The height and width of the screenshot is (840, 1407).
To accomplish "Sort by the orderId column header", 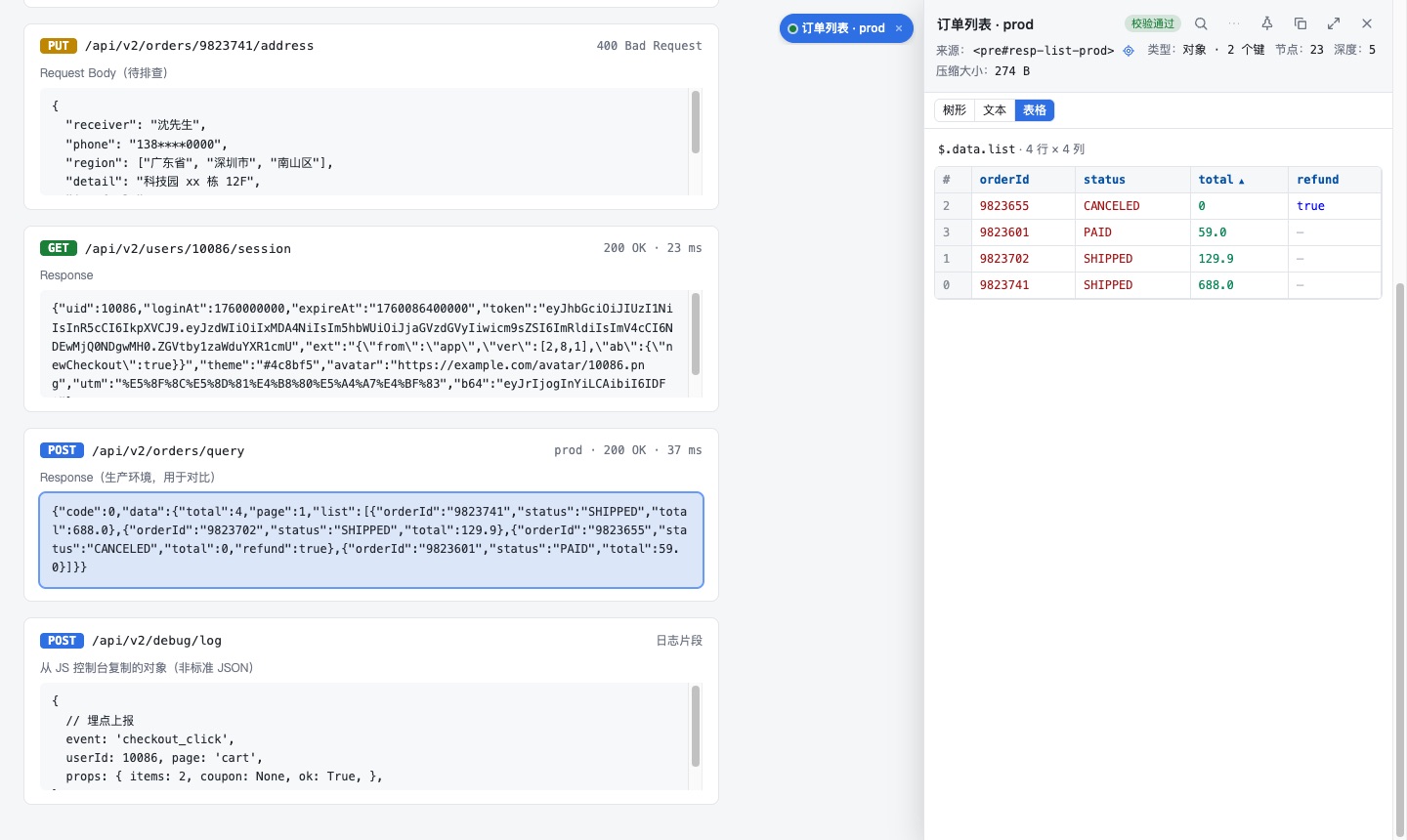I will pos(1023,180).
